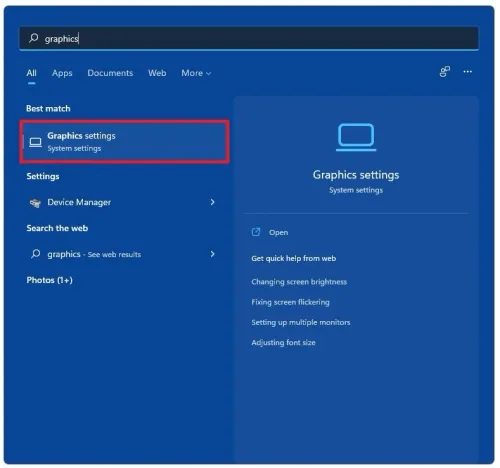Open the Graphics settings best match result
500x468 pixels.
125,142
